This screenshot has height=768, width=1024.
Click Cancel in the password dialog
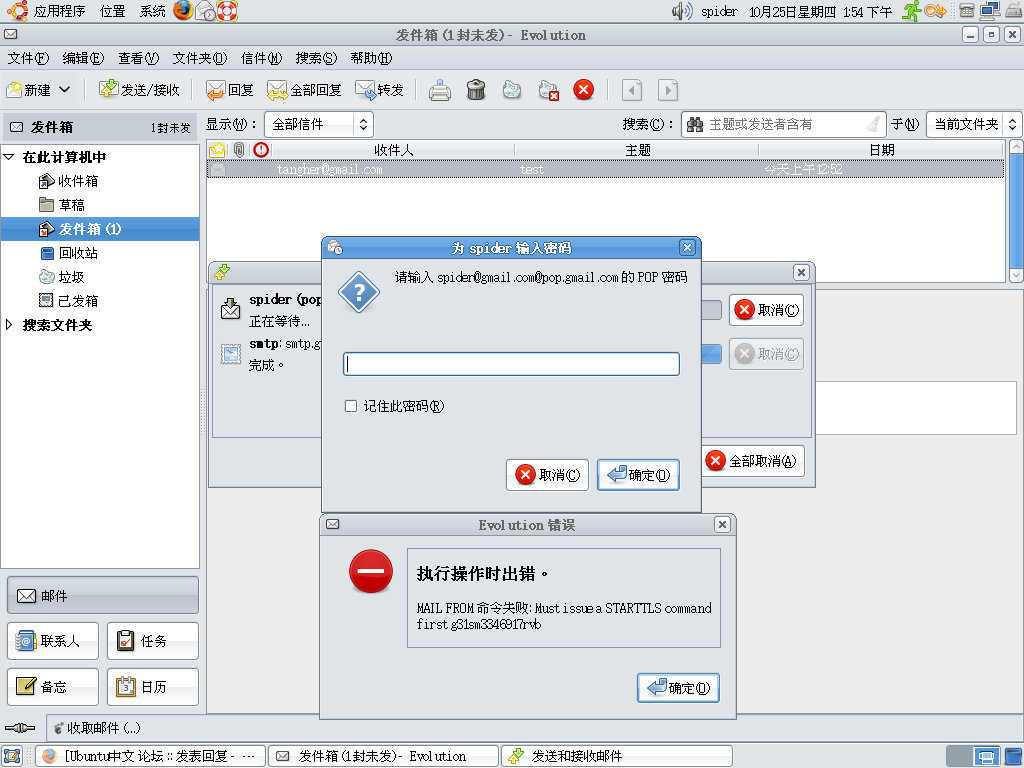click(547, 475)
